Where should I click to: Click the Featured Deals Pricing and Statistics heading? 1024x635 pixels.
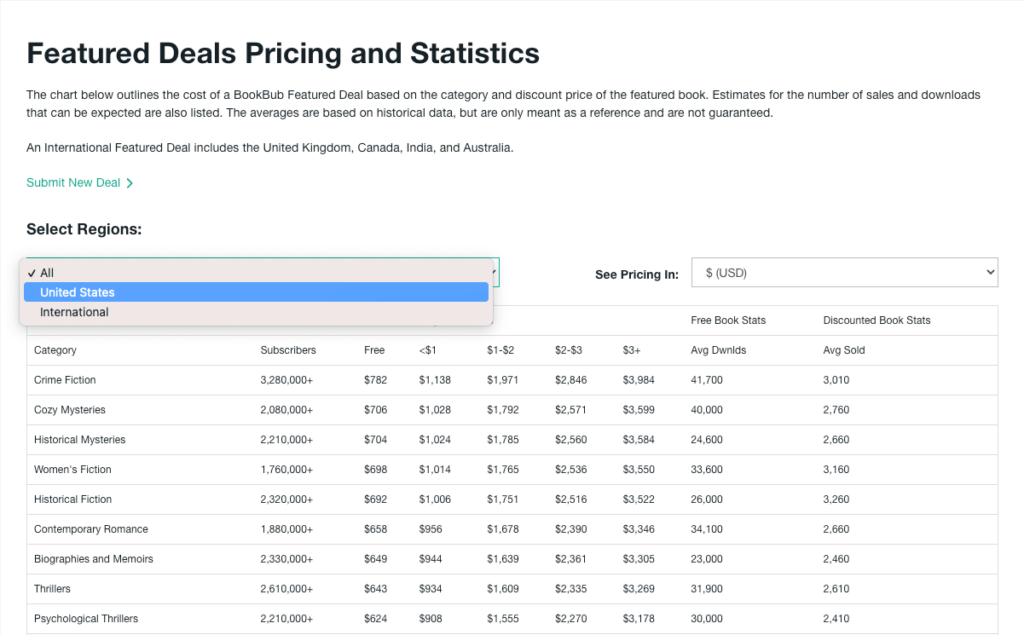pyautogui.click(x=283, y=53)
